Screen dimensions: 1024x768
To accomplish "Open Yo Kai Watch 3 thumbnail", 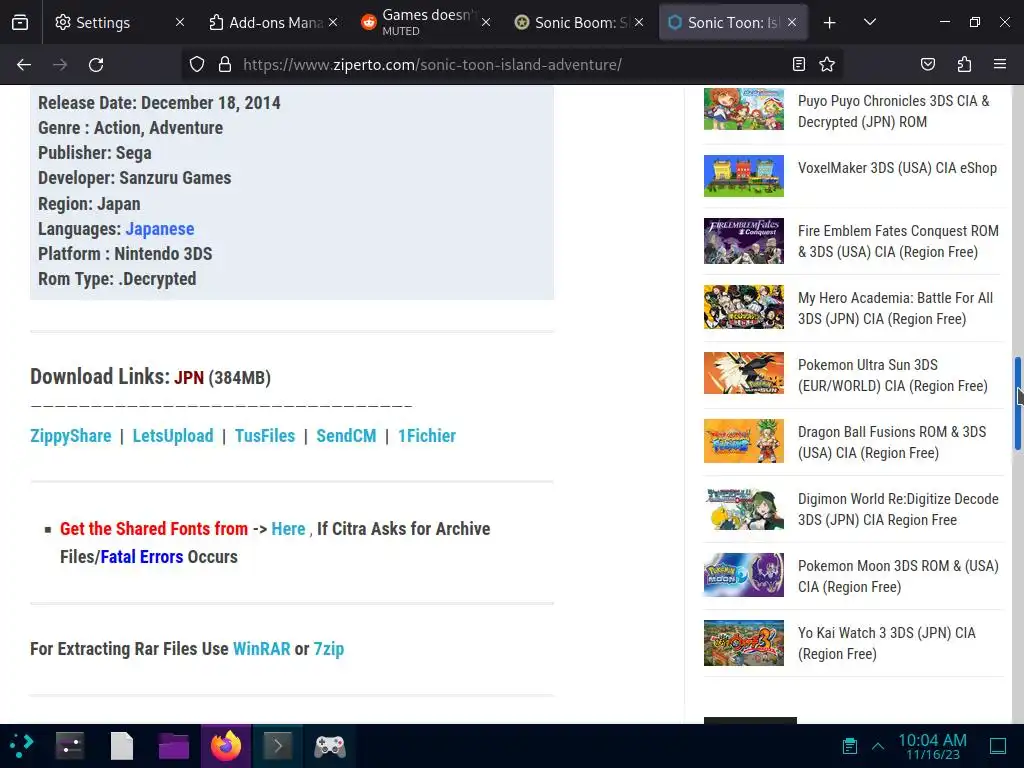I will tap(744, 643).
